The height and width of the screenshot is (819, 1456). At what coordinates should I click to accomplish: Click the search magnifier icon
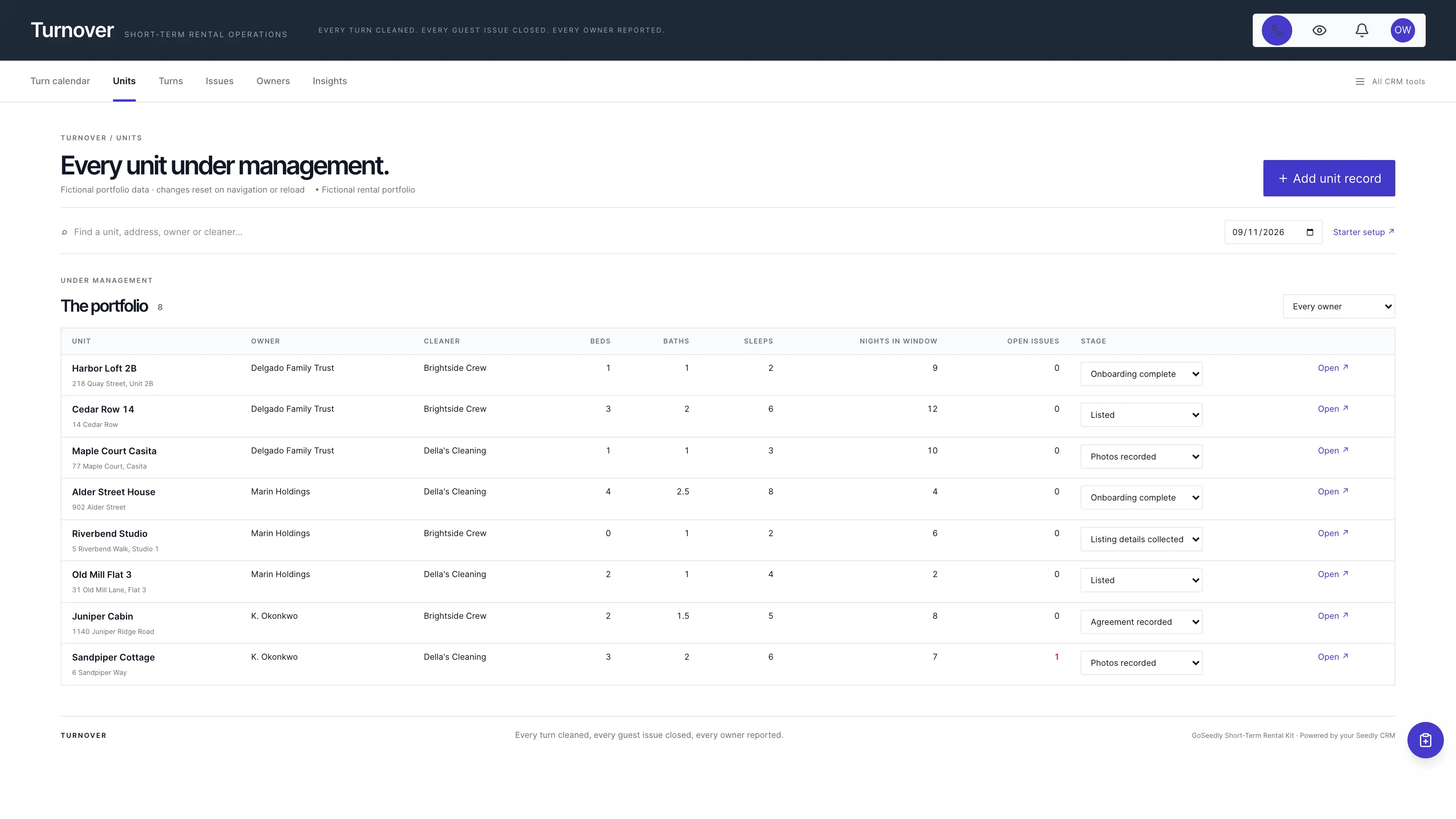pyautogui.click(x=64, y=232)
